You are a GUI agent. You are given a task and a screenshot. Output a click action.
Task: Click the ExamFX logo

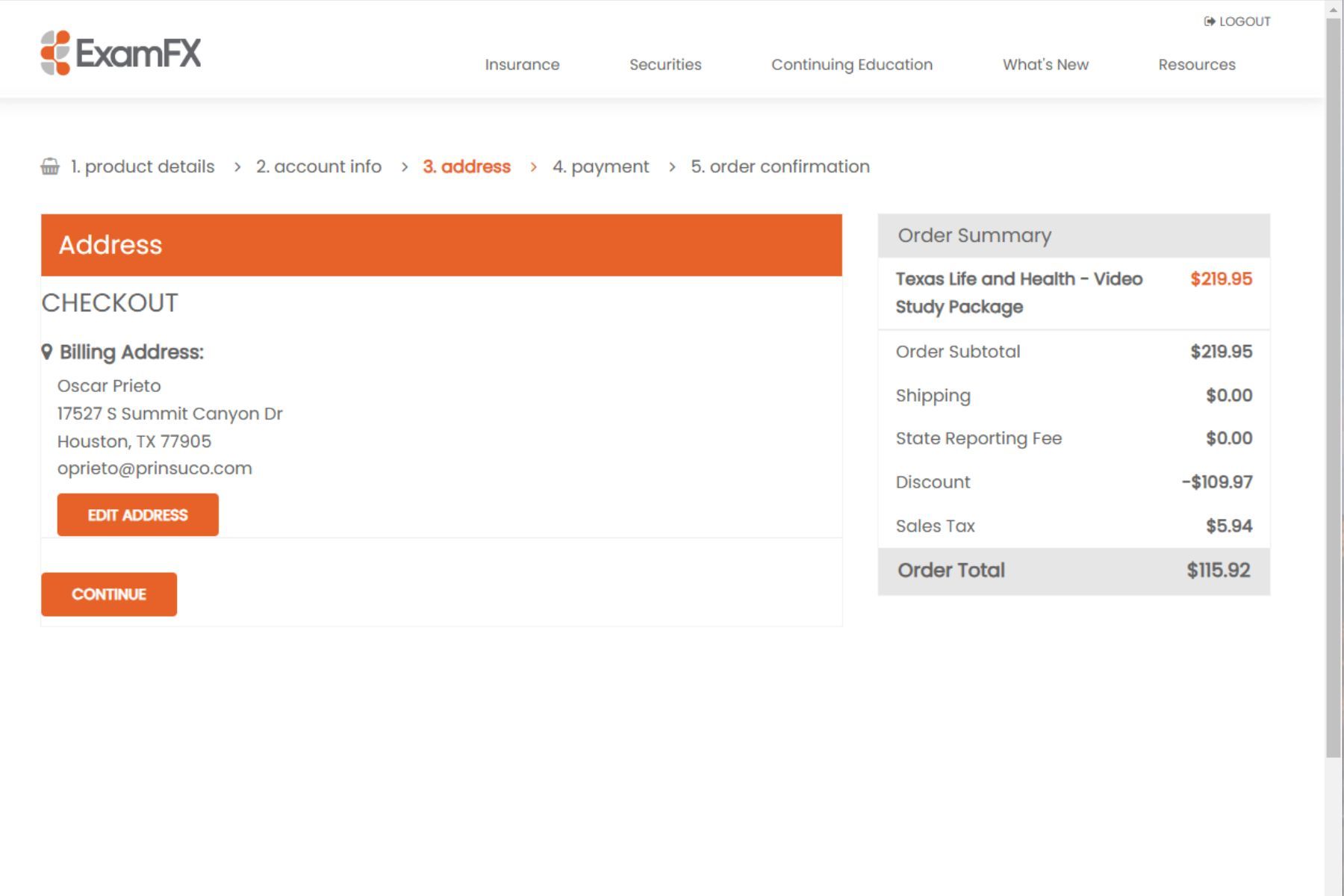tap(121, 53)
